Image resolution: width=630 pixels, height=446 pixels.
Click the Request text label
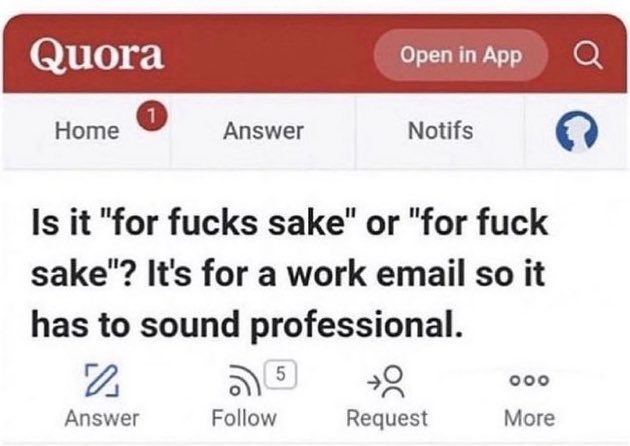click(x=386, y=418)
